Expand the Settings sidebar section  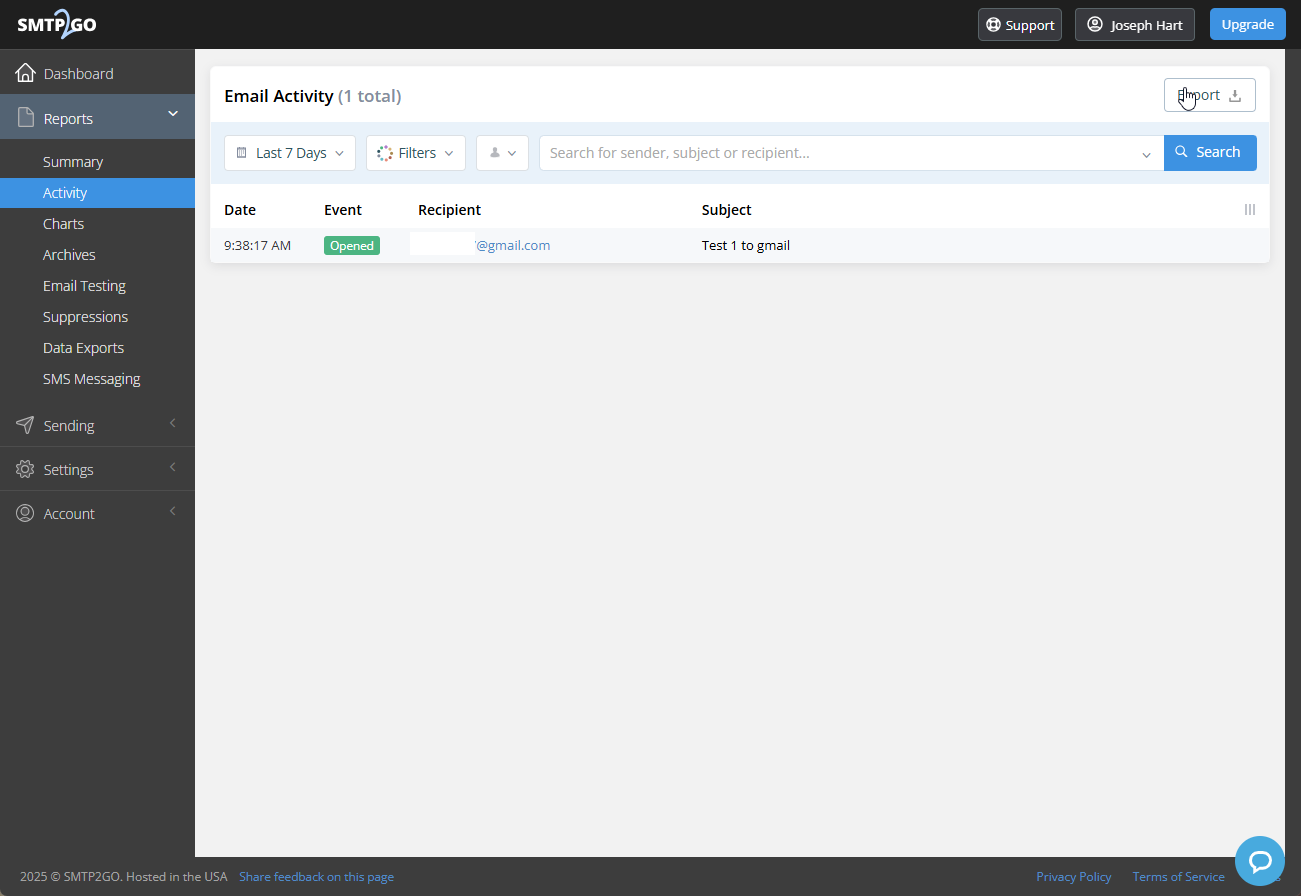click(97, 469)
